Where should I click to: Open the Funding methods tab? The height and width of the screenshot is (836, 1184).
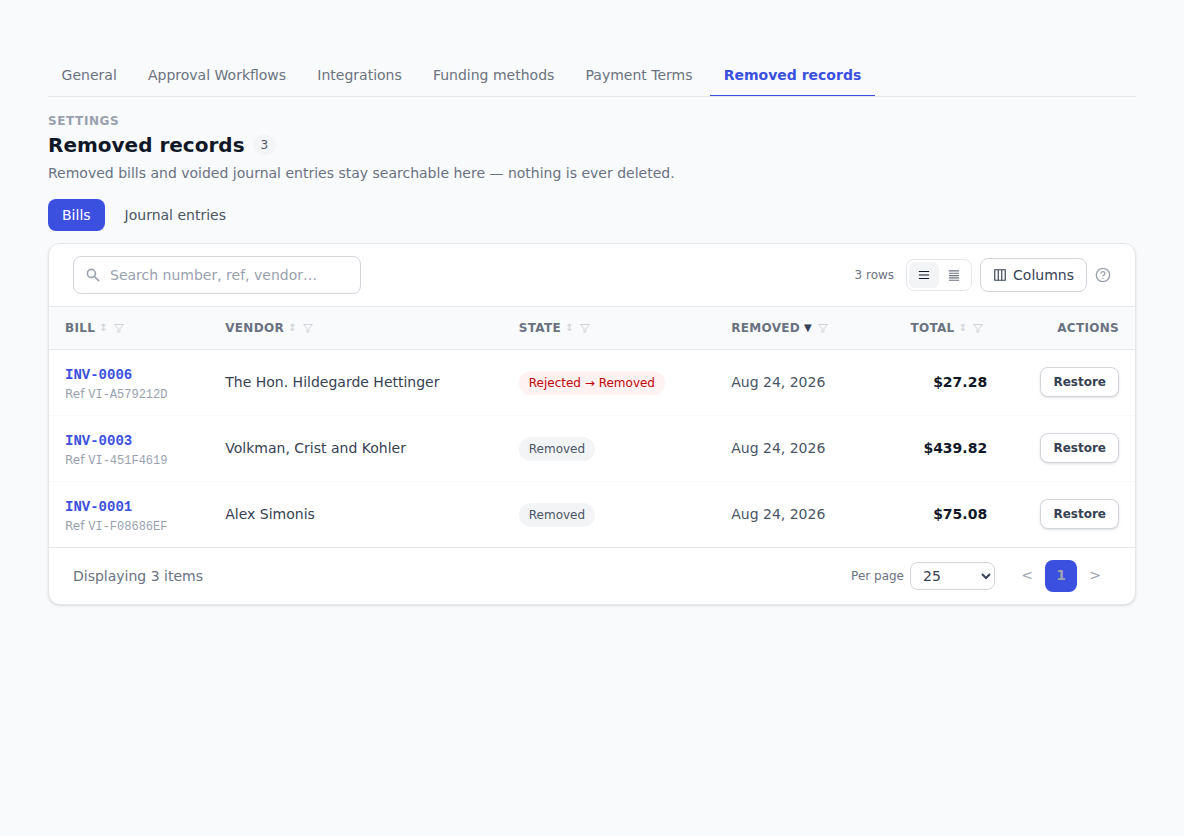pos(493,75)
